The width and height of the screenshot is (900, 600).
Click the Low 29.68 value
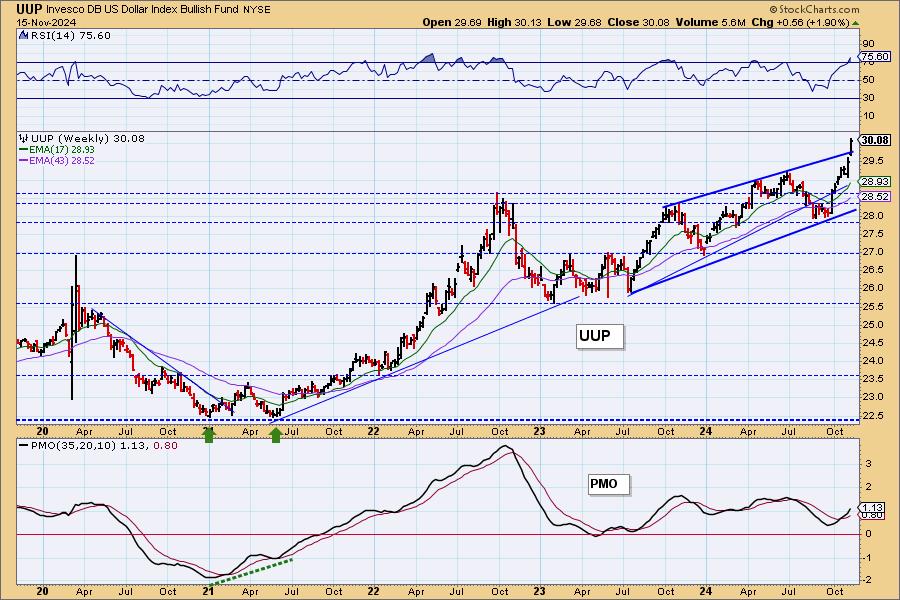(575, 22)
